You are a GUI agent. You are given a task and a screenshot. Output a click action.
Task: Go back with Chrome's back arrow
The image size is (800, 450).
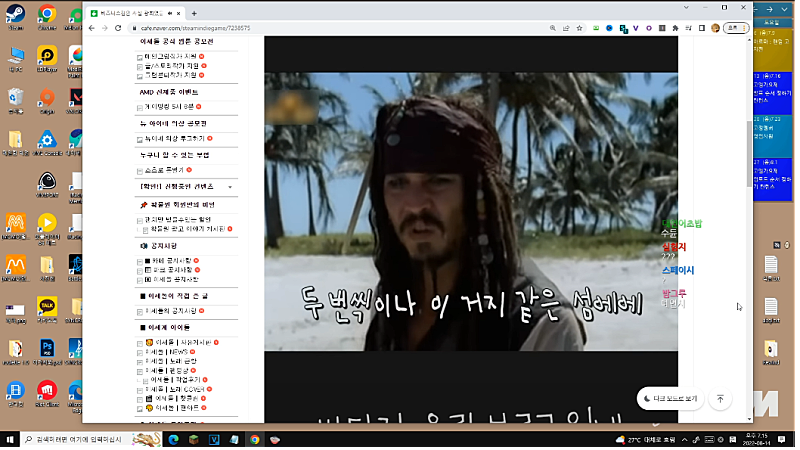(92, 28)
